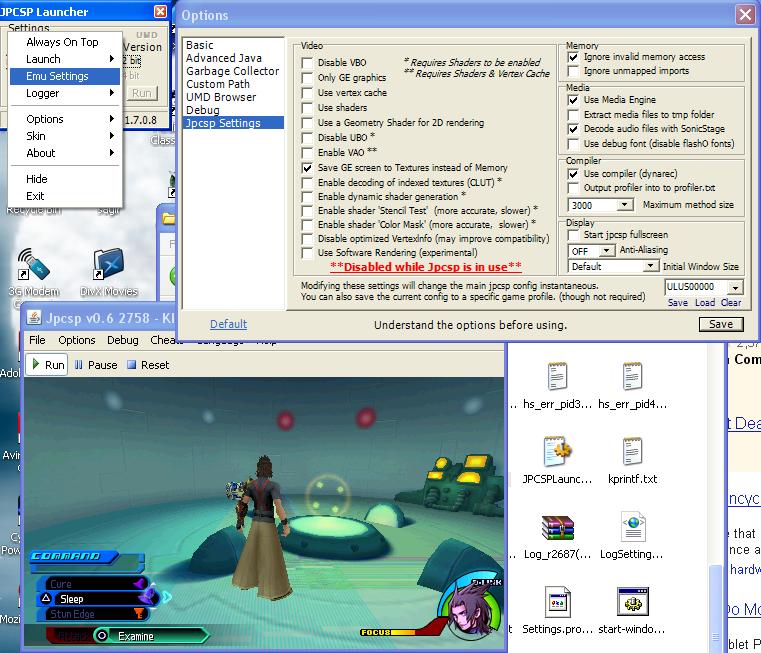Click the Save profile link

tap(678, 302)
